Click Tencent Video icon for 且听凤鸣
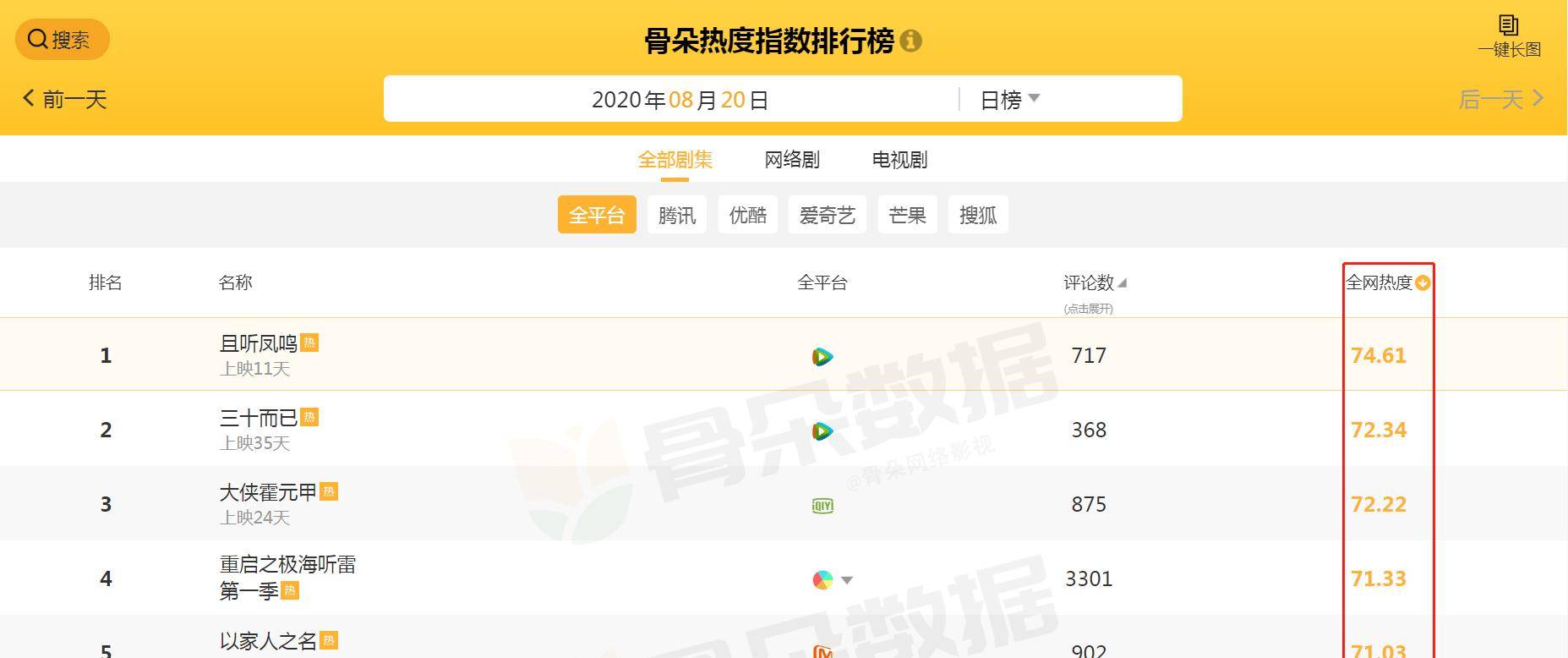1568x658 pixels. [x=822, y=357]
